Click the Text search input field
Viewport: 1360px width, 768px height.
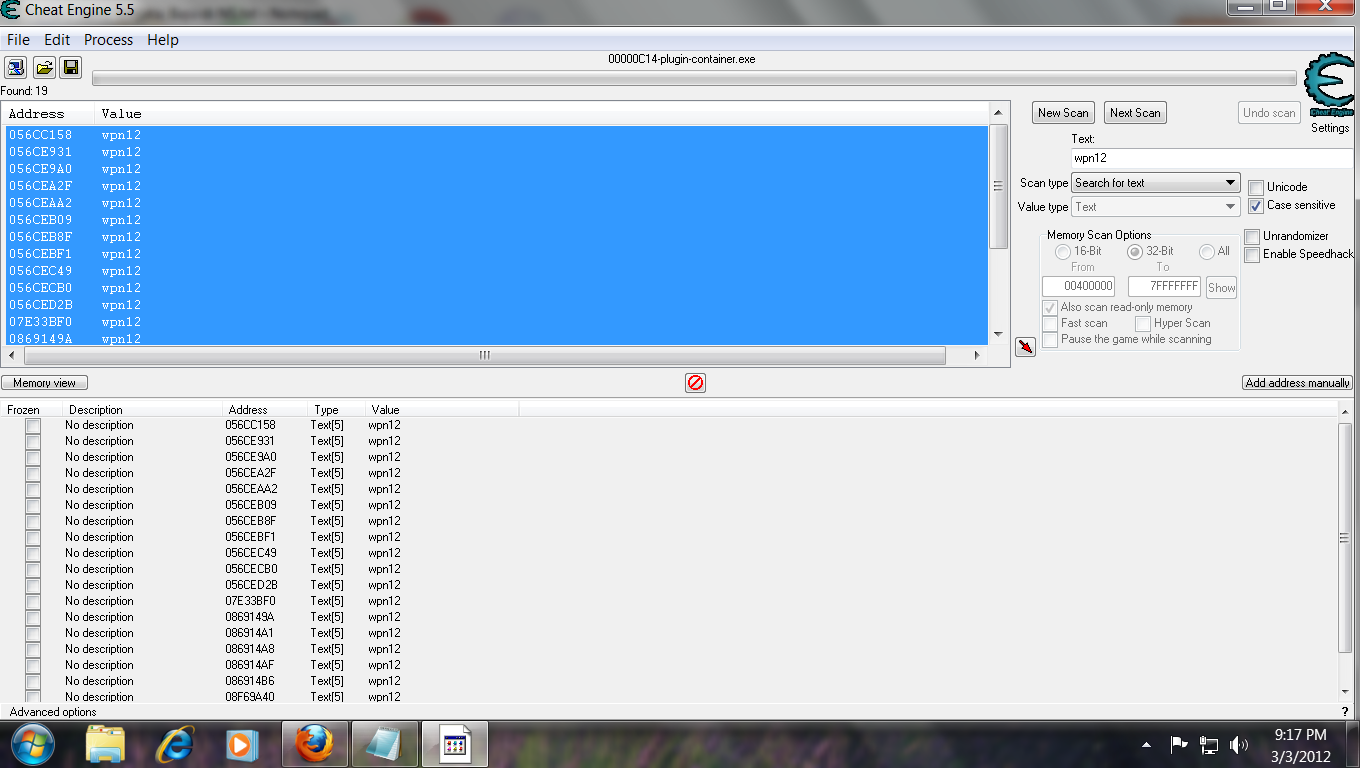click(1211, 158)
